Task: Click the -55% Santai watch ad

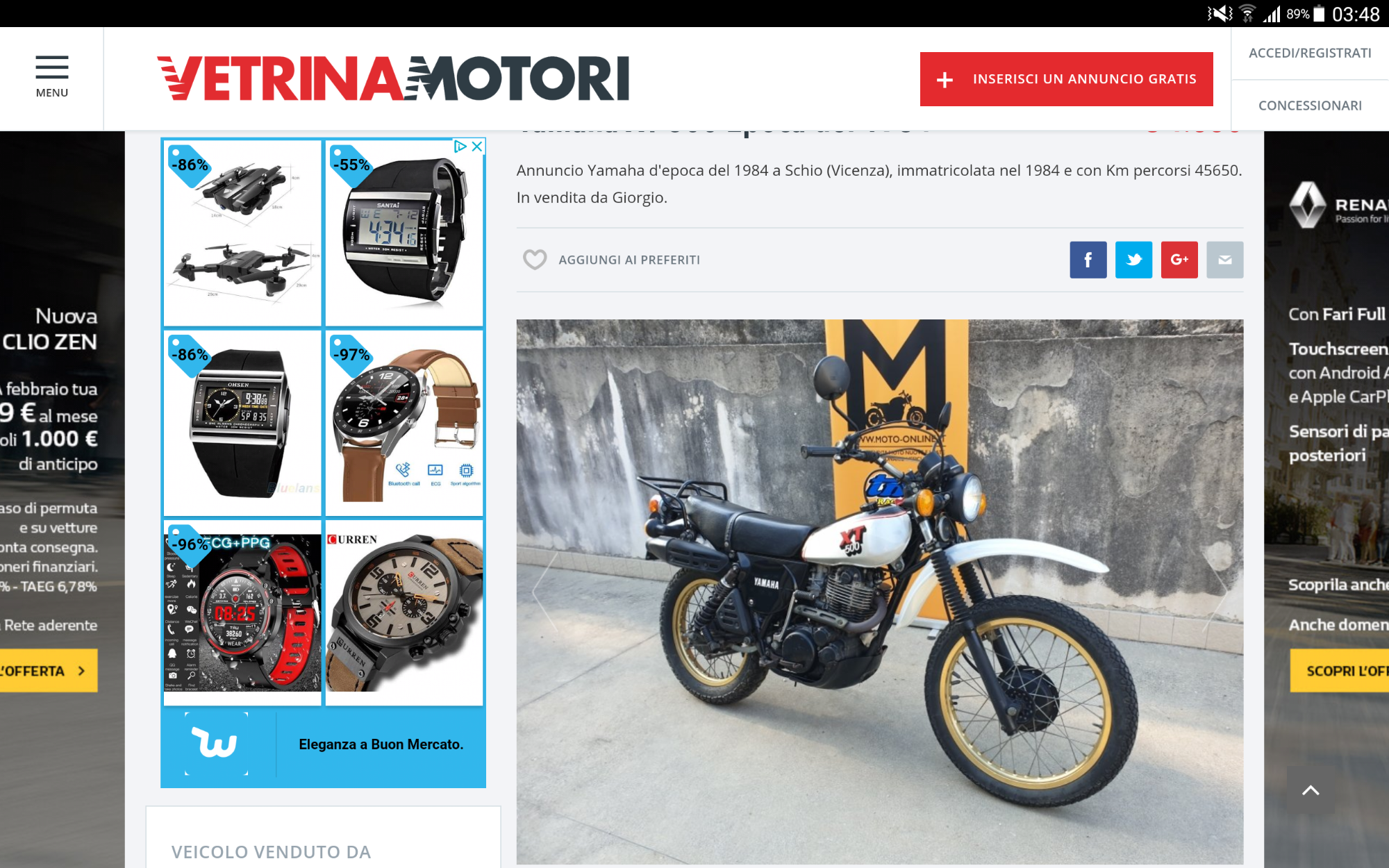Action: point(404,233)
